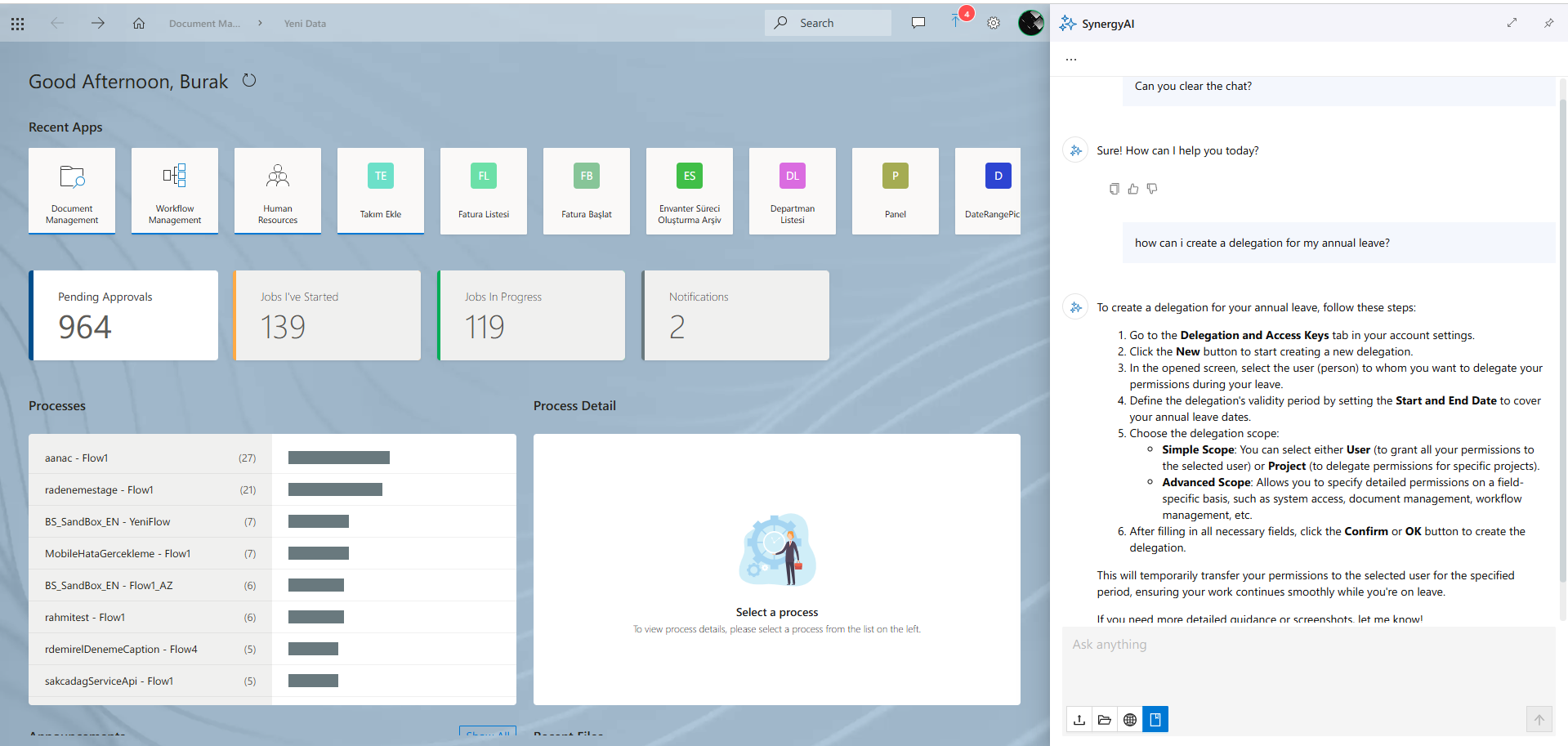Image resolution: width=1568 pixels, height=746 pixels.
Task: Open SynergyAI more options ellipsis
Action: click(1071, 59)
